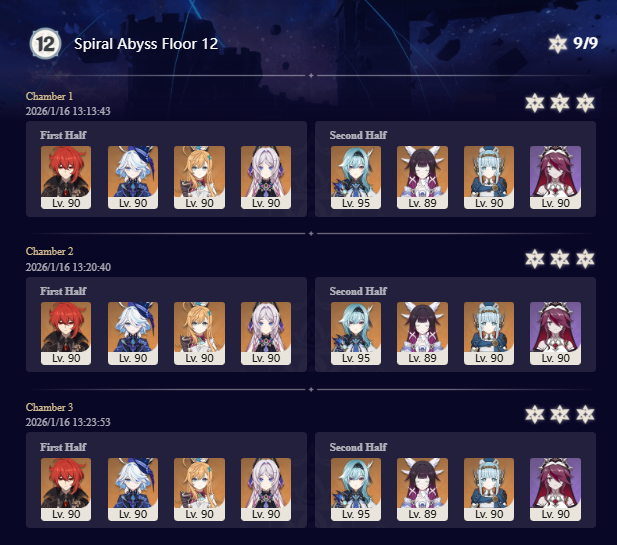Select the Lv. 89 character in Chamber 2
The height and width of the screenshot is (545, 617).
click(x=422, y=333)
